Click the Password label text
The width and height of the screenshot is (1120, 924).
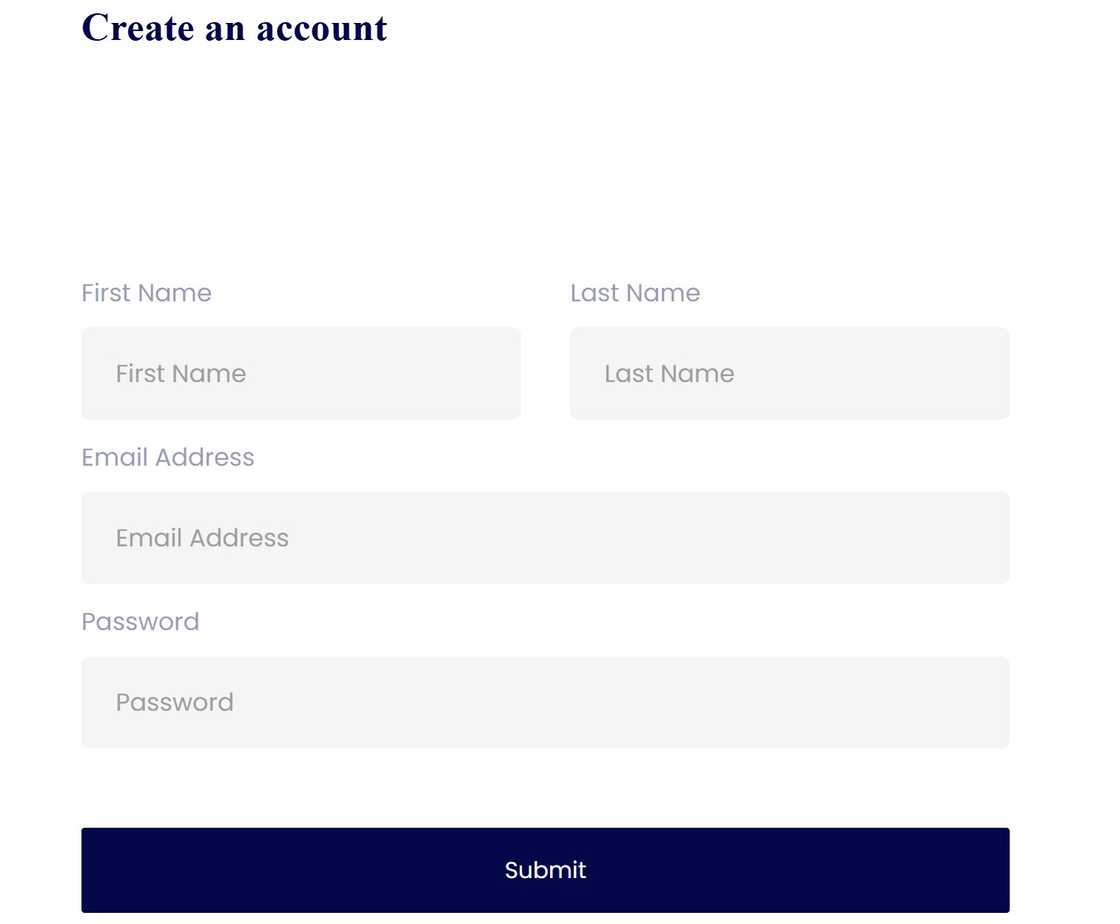pyautogui.click(x=140, y=621)
